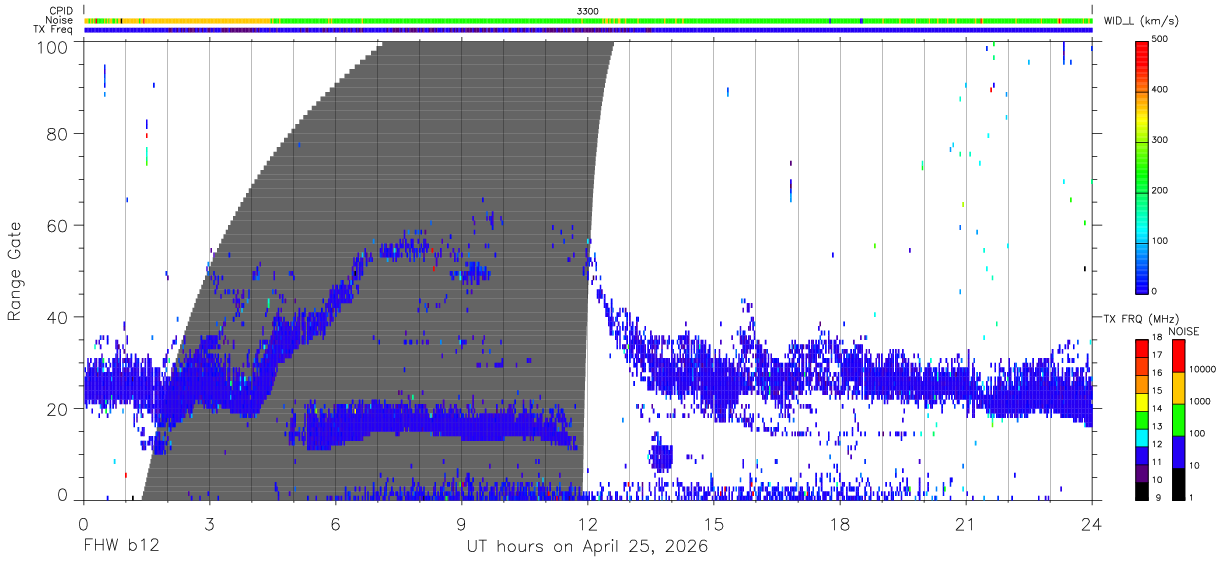Click the CPID value 3300

point(588,10)
